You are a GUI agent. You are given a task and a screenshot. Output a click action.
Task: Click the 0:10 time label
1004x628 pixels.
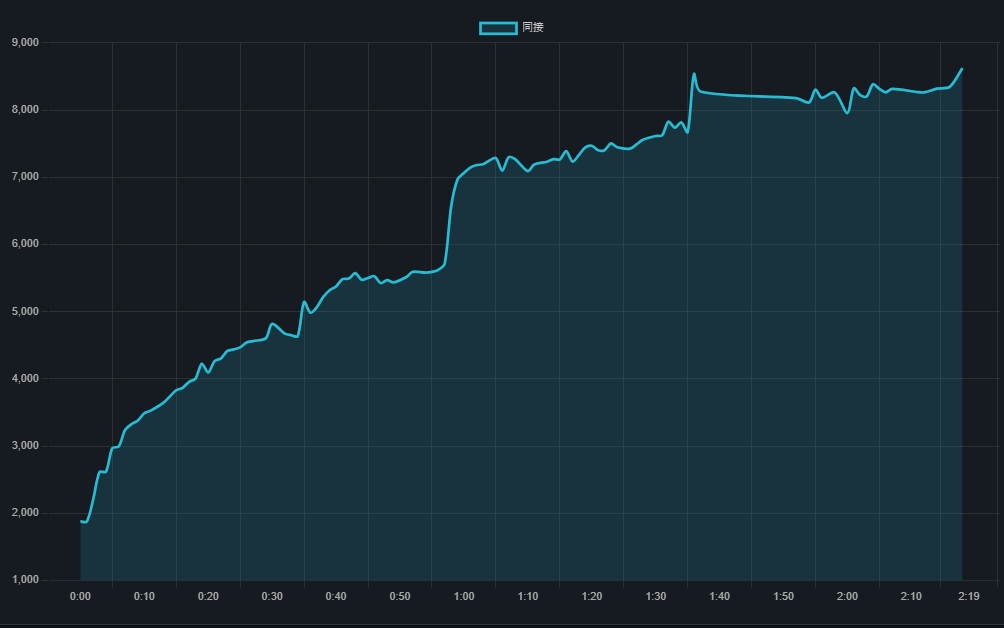144,597
